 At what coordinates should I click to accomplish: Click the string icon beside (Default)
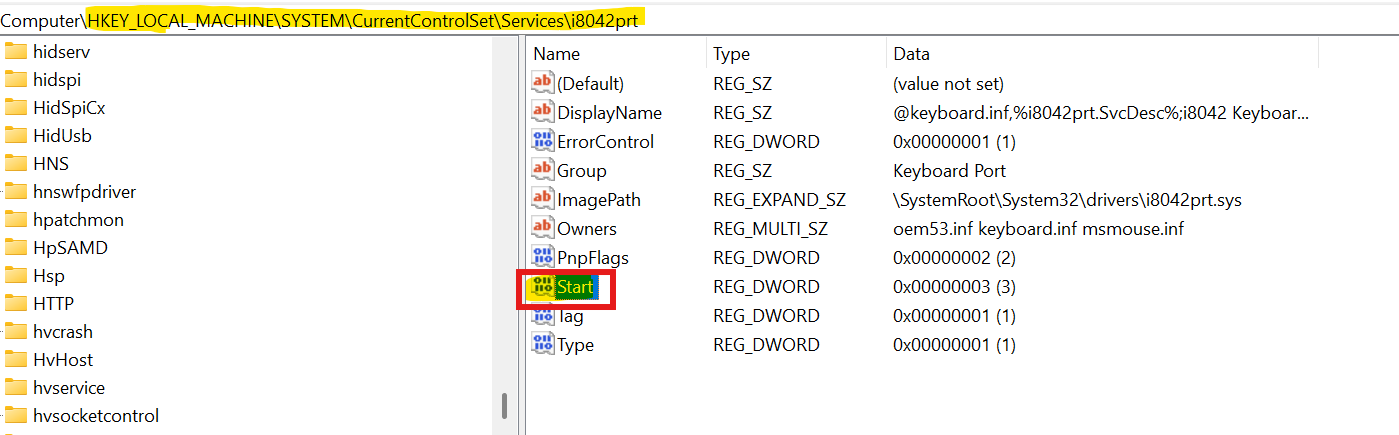pyautogui.click(x=543, y=83)
